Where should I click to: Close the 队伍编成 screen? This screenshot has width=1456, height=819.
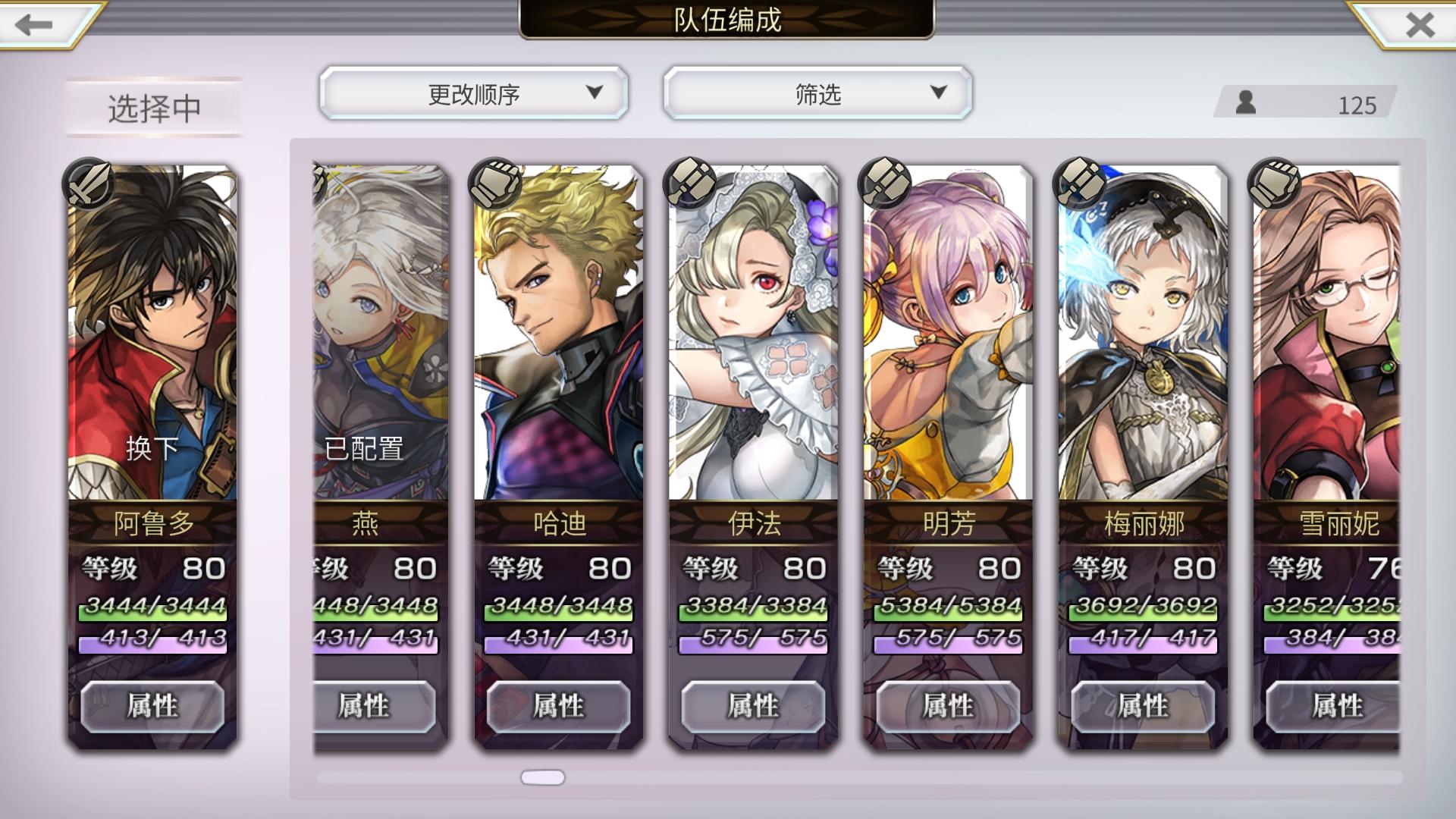pyautogui.click(x=1420, y=25)
